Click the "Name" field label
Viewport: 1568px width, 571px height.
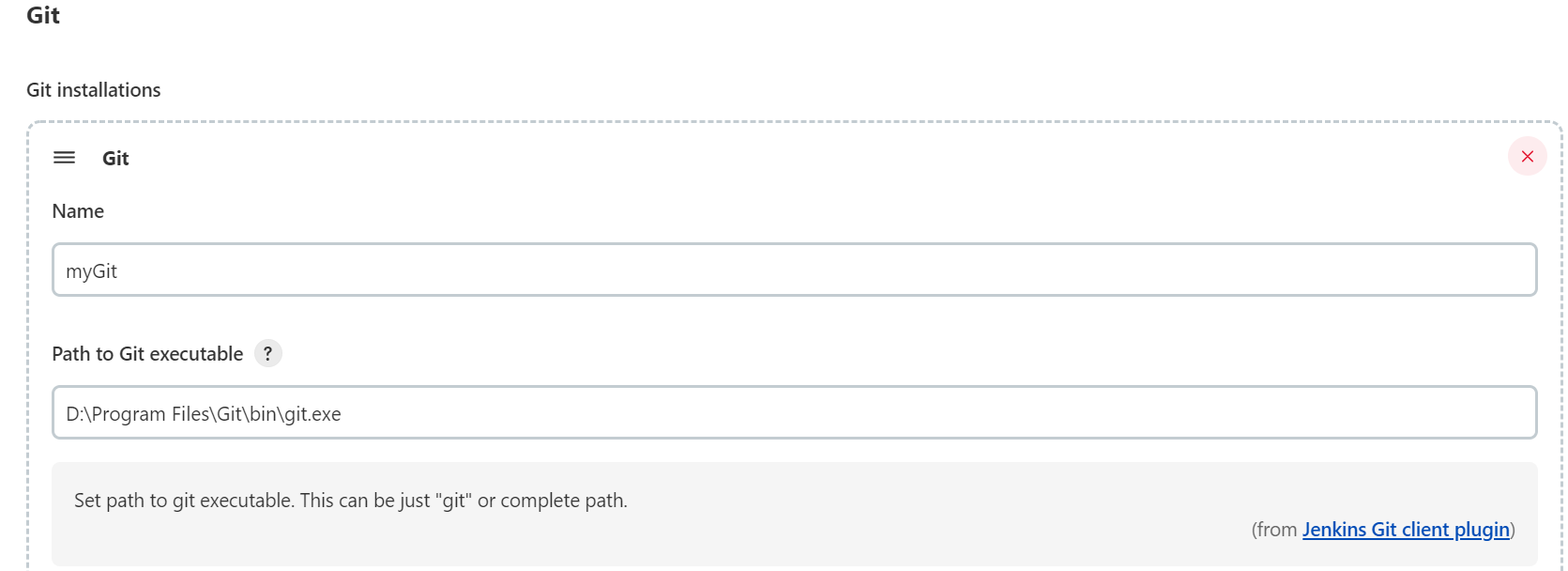(78, 211)
